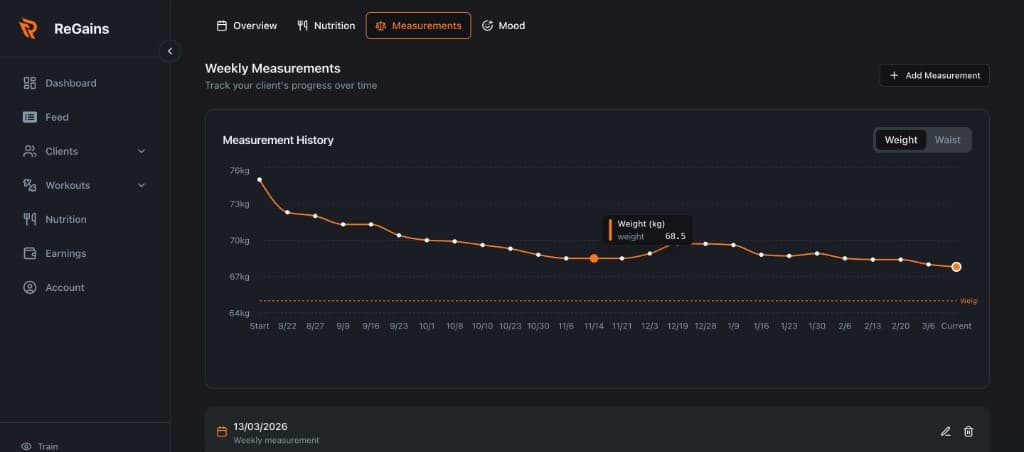Click the ReGains logo icon
The image size is (1024, 452).
tap(28, 29)
